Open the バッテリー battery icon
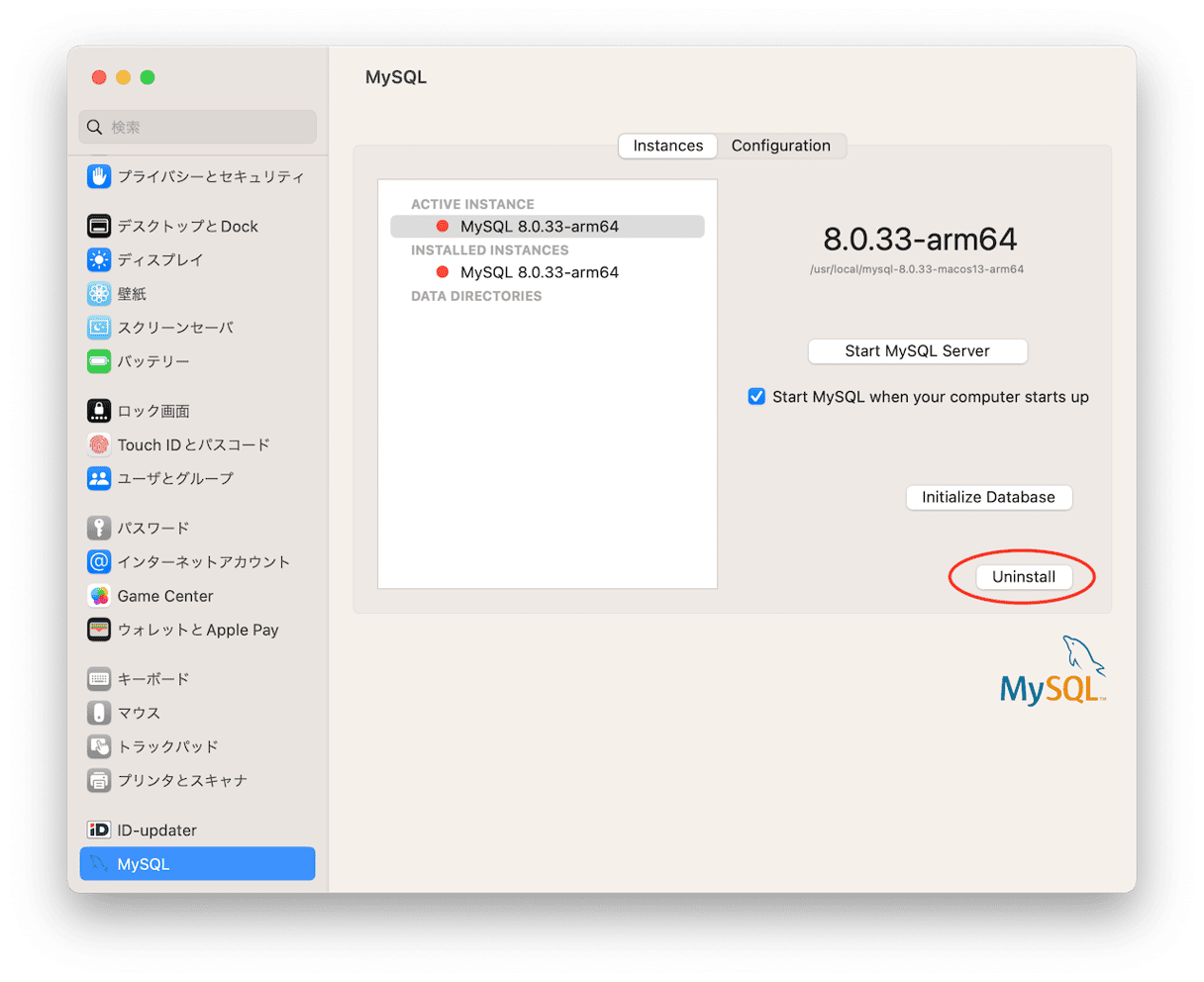The width and height of the screenshot is (1204, 982). click(99, 361)
